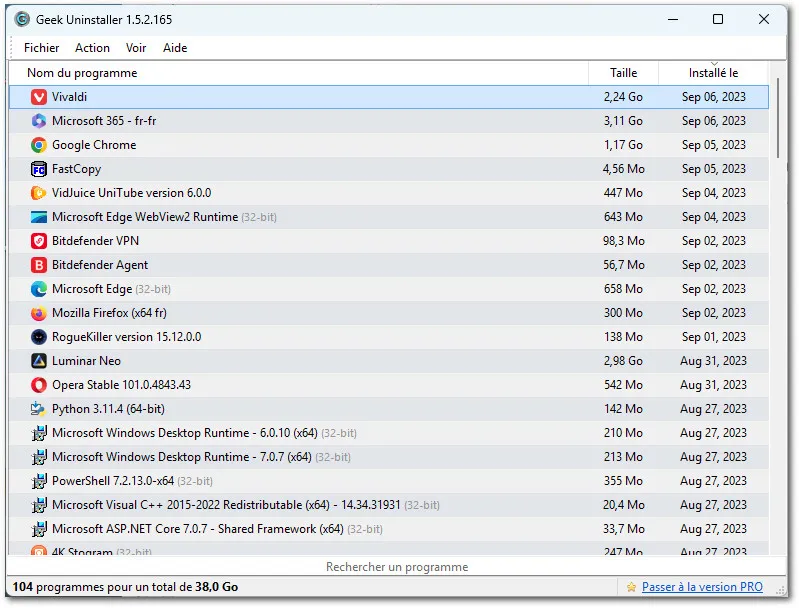
Task: Open the Voir menu
Action: pos(136,48)
